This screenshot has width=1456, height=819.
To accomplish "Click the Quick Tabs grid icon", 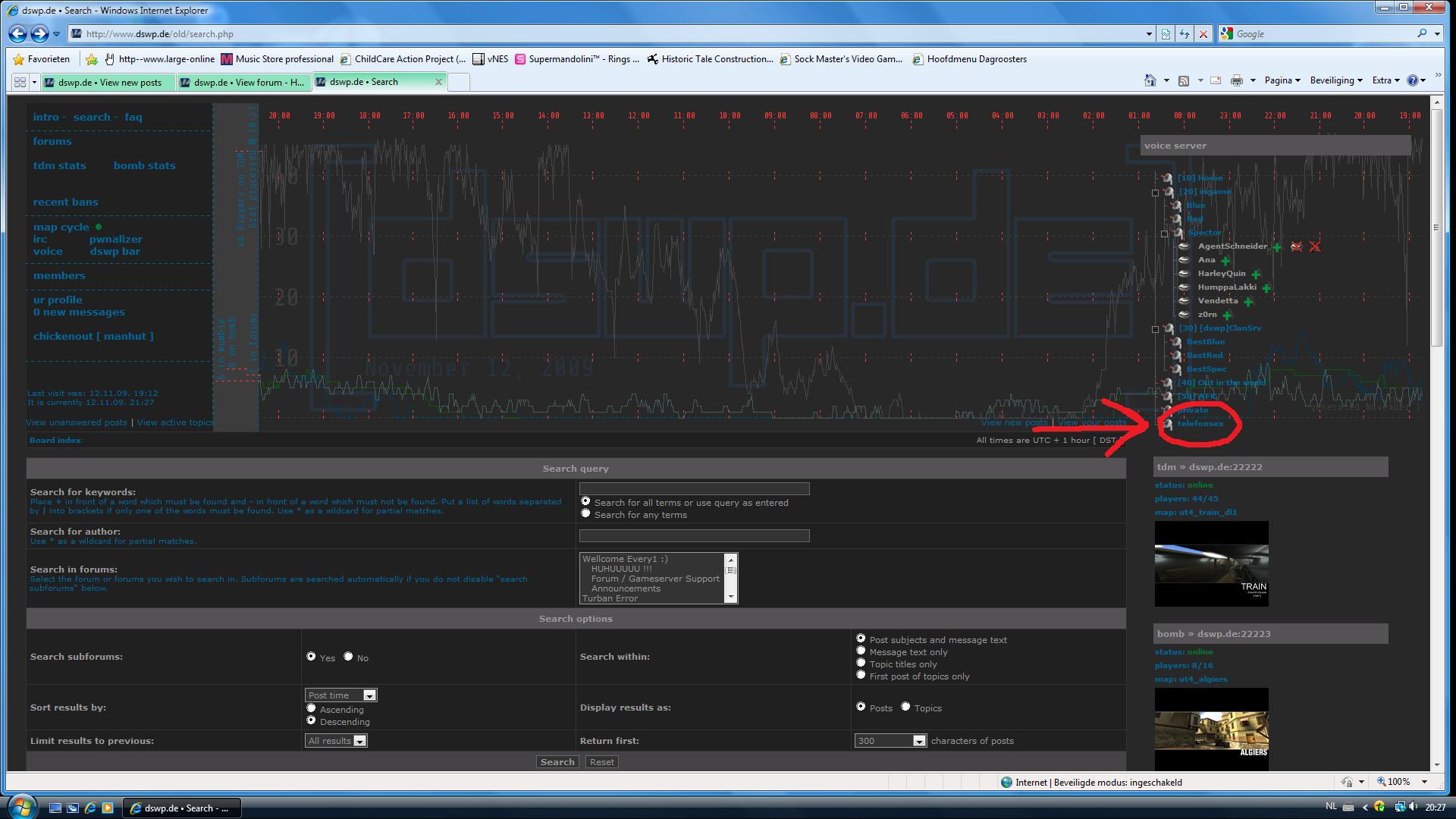I will click(20, 82).
